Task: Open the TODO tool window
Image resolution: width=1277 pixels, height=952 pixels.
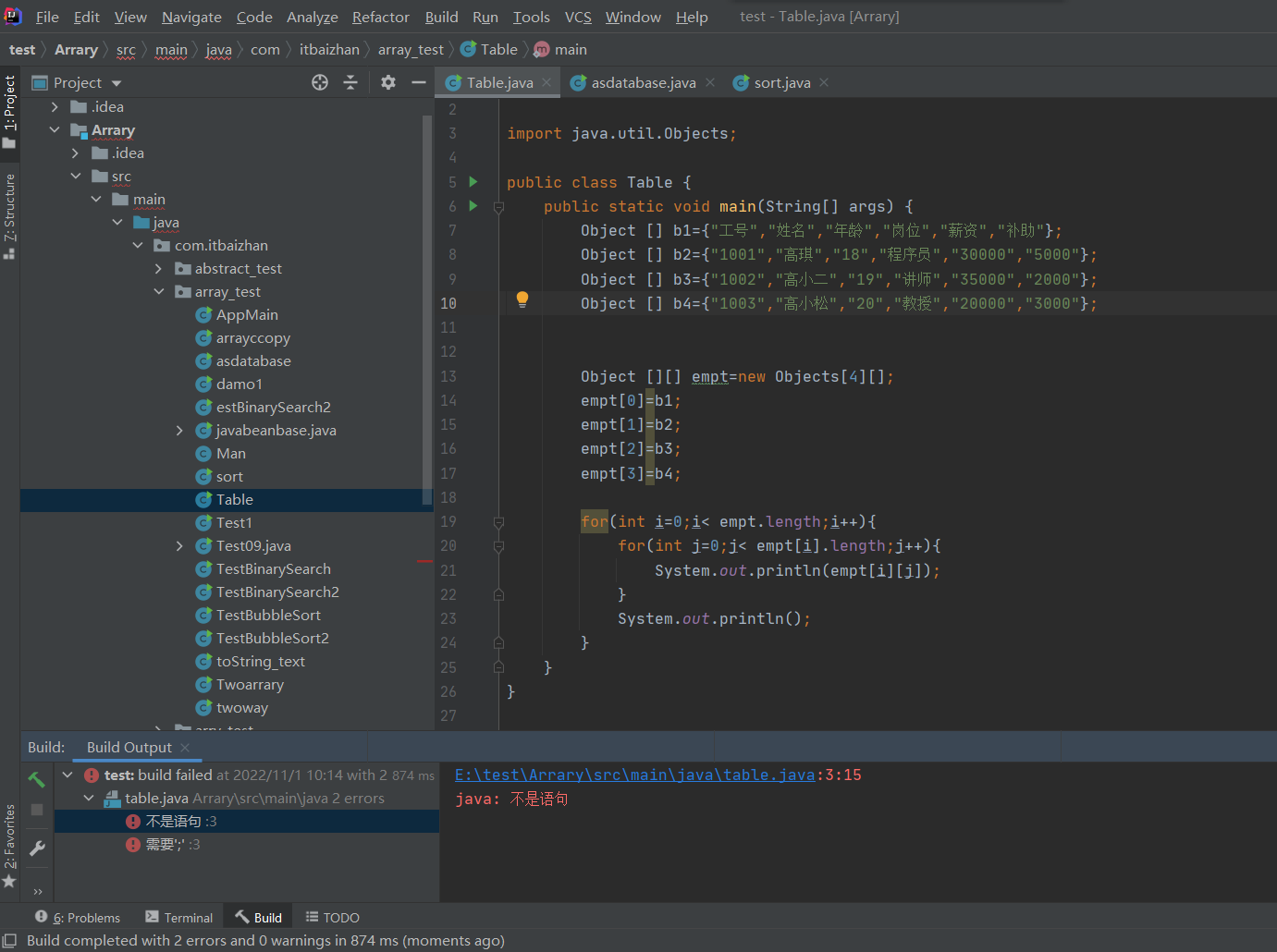Action: point(332,917)
